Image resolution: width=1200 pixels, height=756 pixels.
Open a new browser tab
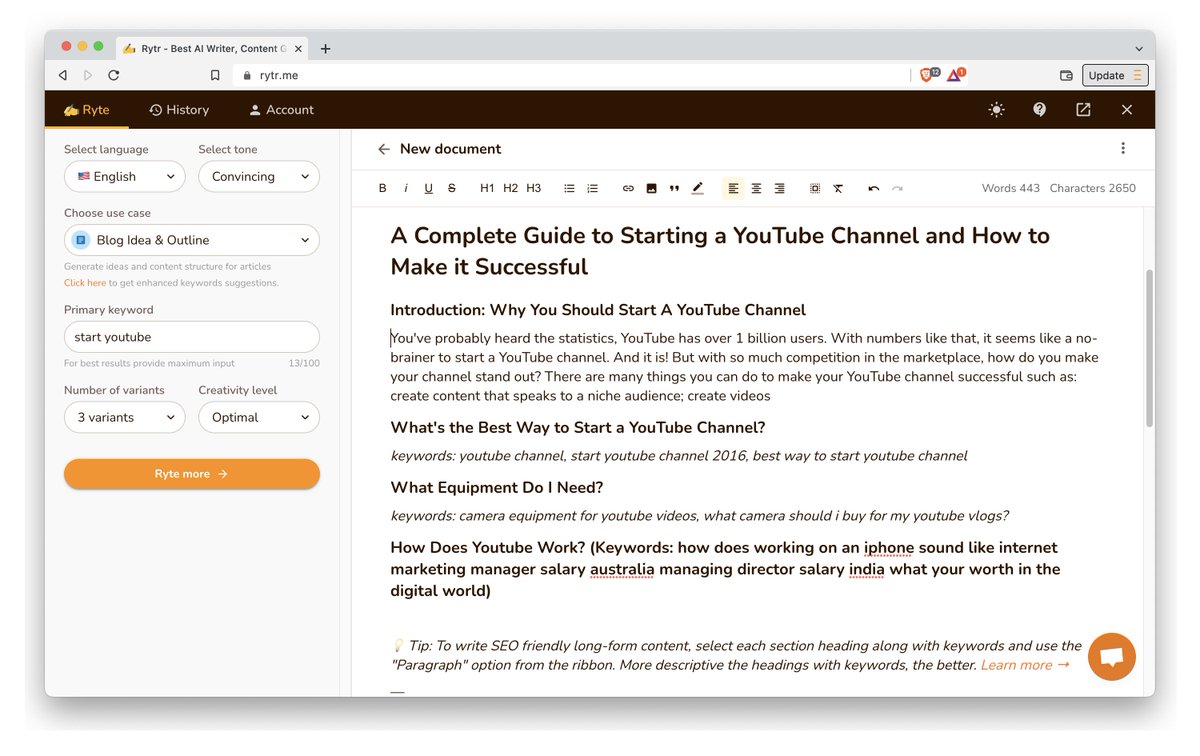tap(325, 48)
